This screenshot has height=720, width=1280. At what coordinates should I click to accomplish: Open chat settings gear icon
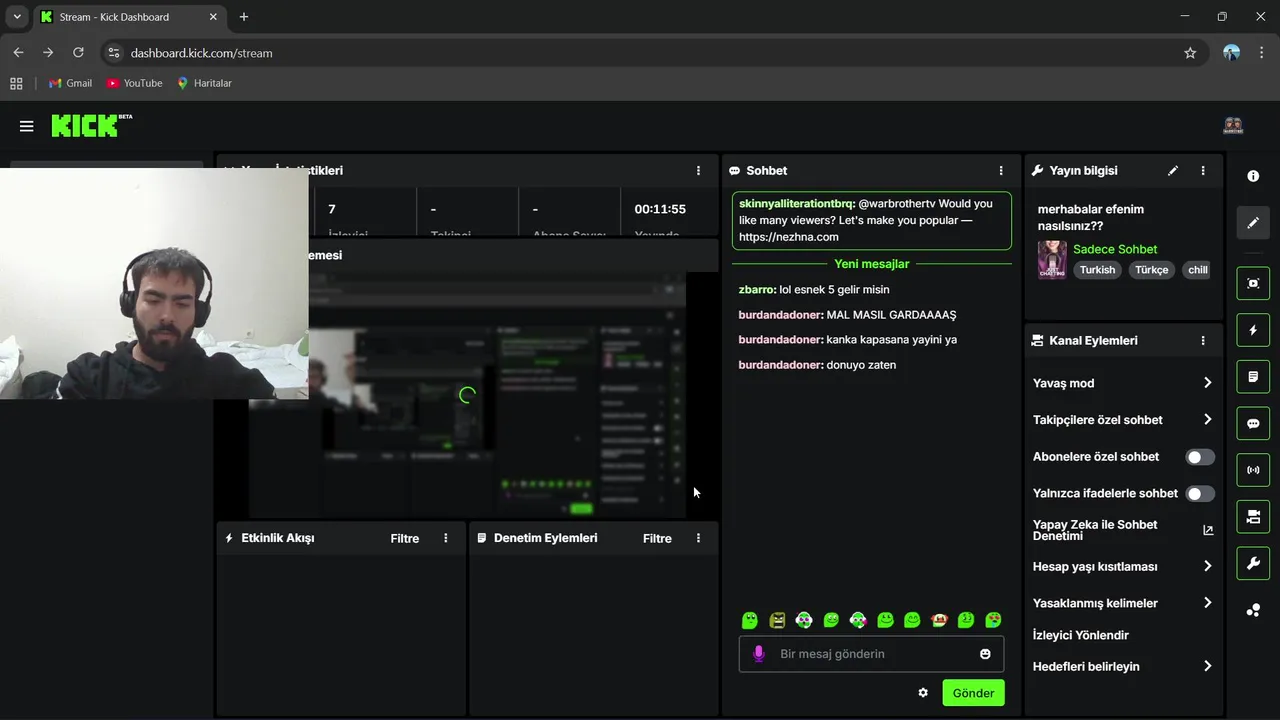coord(923,693)
